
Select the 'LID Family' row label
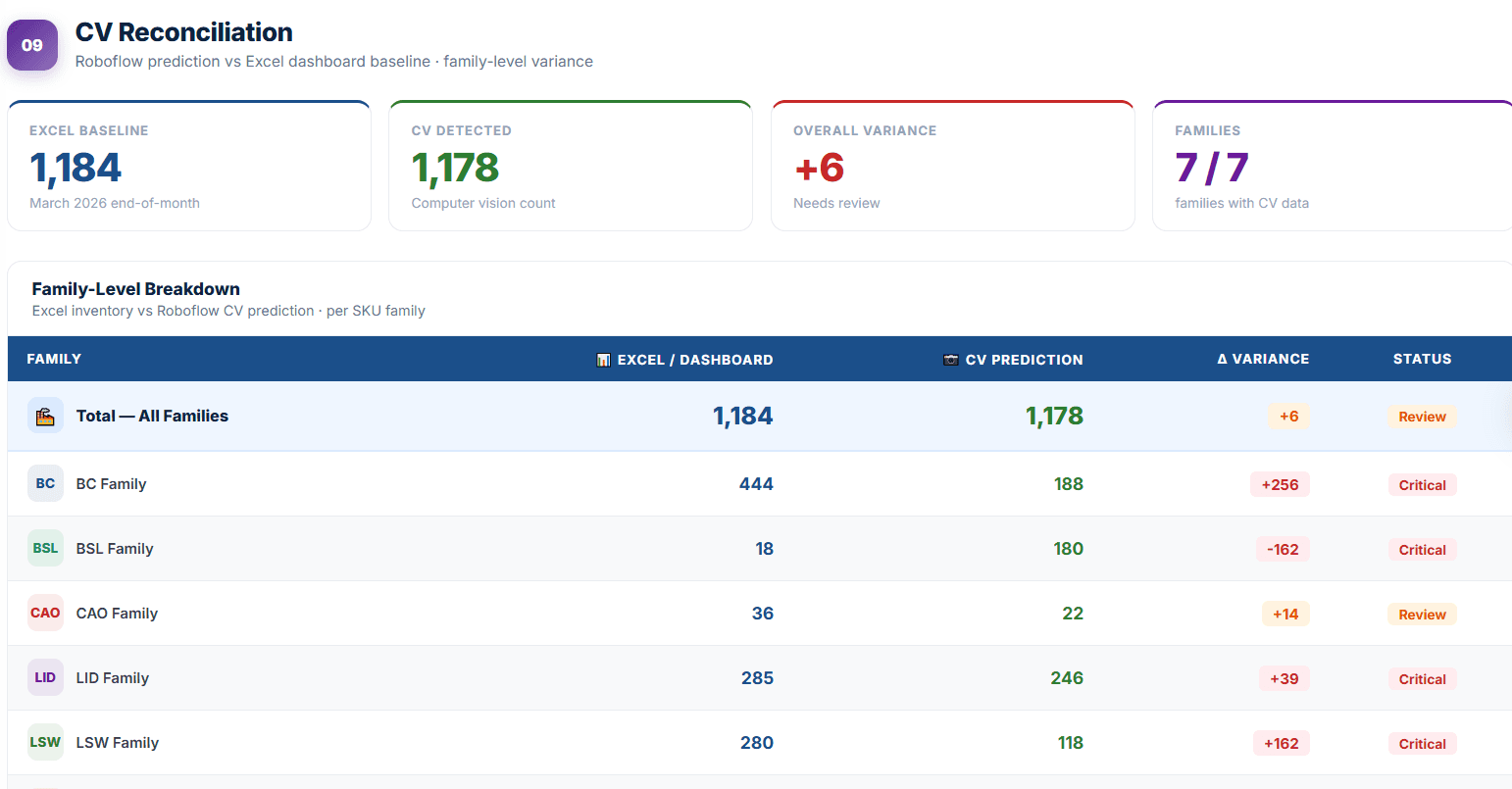113,678
